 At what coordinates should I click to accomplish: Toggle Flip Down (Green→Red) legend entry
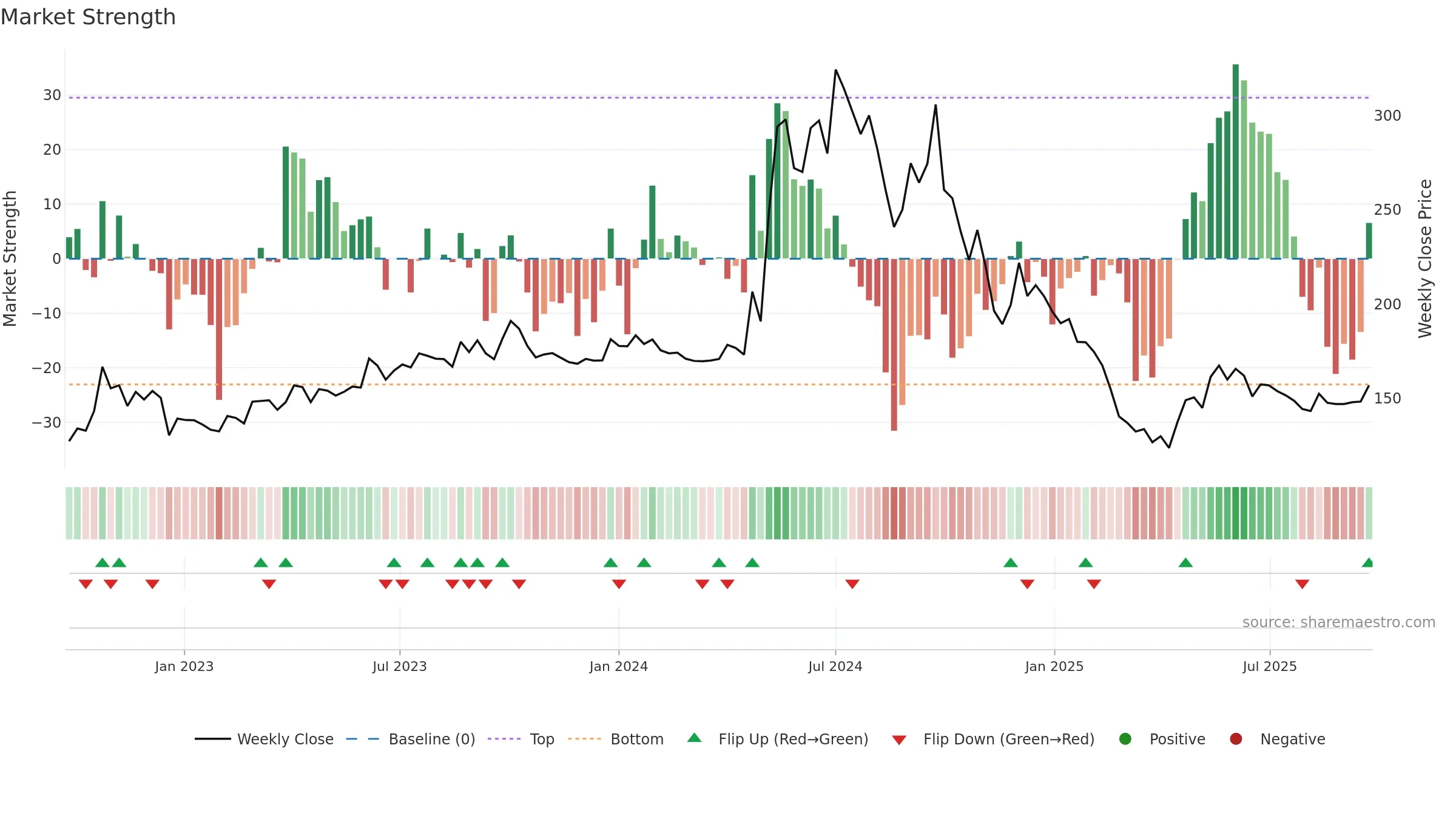pyautogui.click(x=993, y=739)
